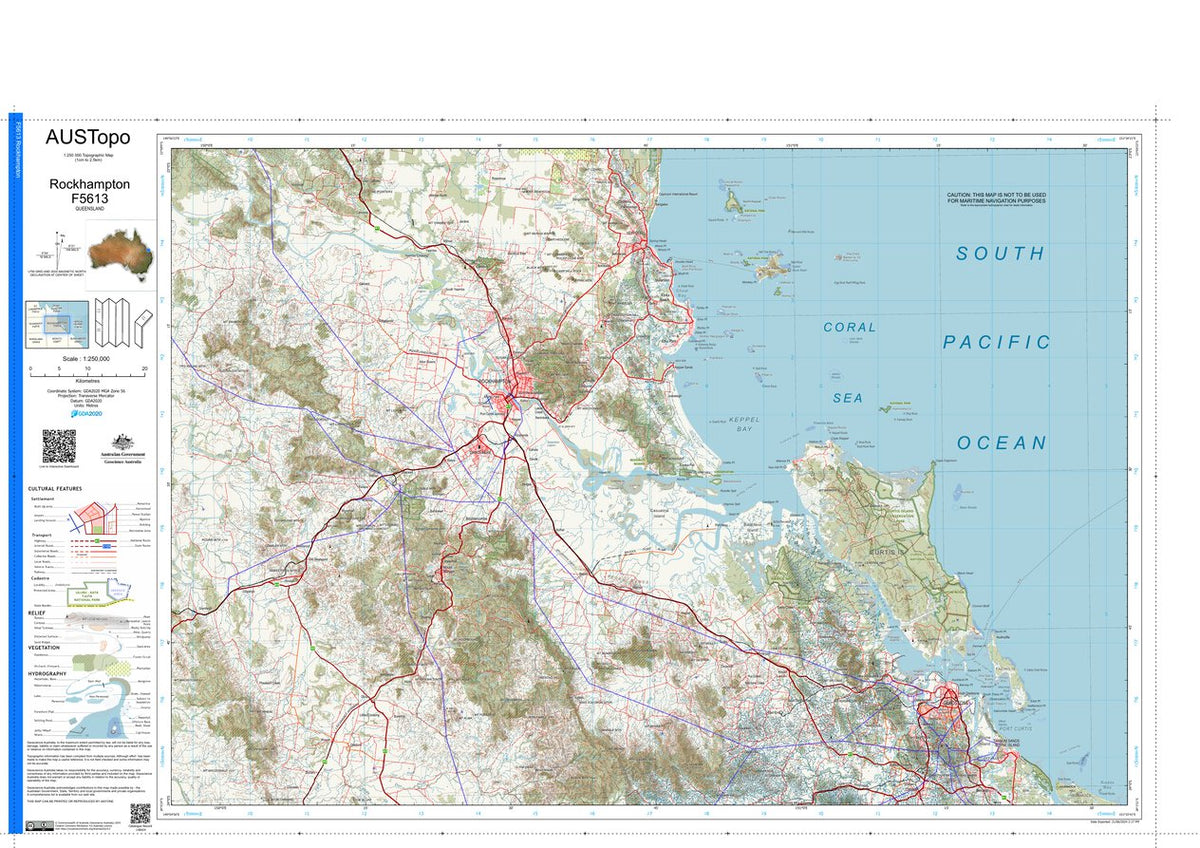Select the HYDROGRAPHY legend heading
Viewport: 1200px width, 848px height.
click(48, 674)
